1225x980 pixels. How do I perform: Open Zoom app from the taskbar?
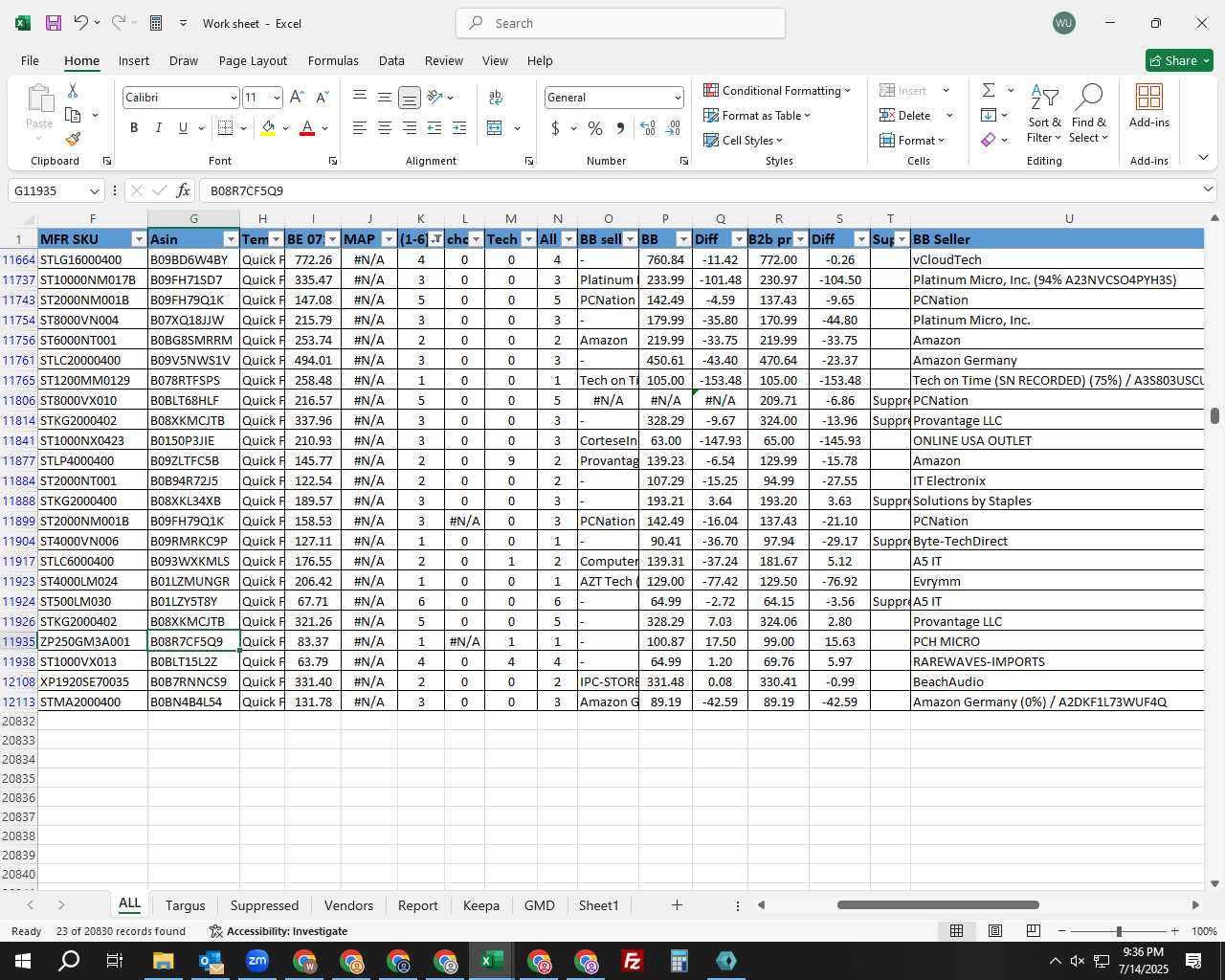point(256,961)
